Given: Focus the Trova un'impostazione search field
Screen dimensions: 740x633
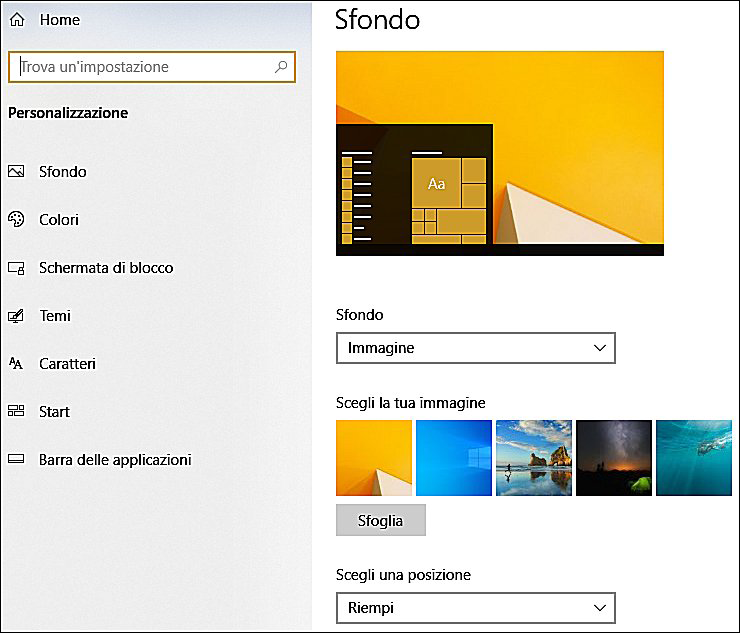Looking at the screenshot, I should [x=140, y=67].
